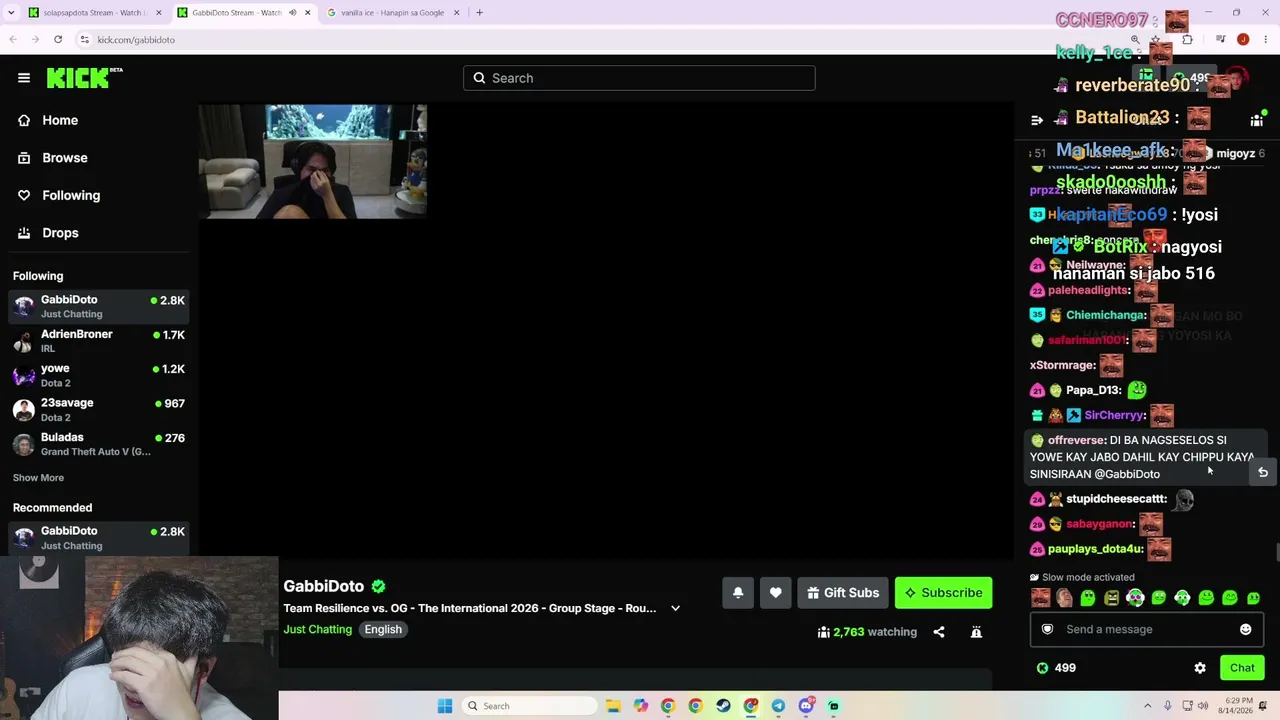Open the chat user list icon
The image size is (1280, 720).
point(1257,120)
